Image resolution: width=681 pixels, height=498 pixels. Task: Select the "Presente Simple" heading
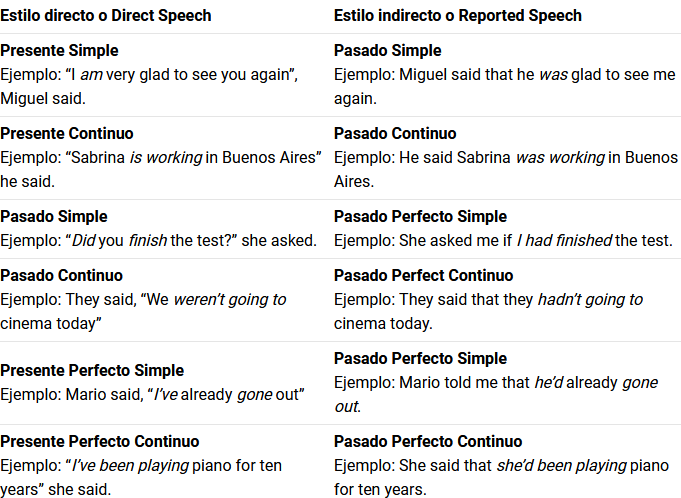(x=59, y=51)
